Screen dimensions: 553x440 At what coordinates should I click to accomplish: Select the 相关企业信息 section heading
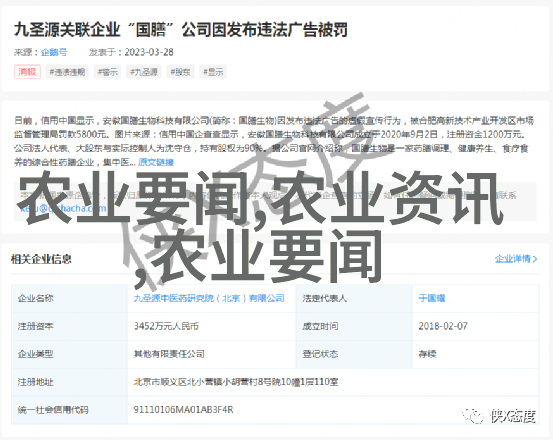[41, 259]
